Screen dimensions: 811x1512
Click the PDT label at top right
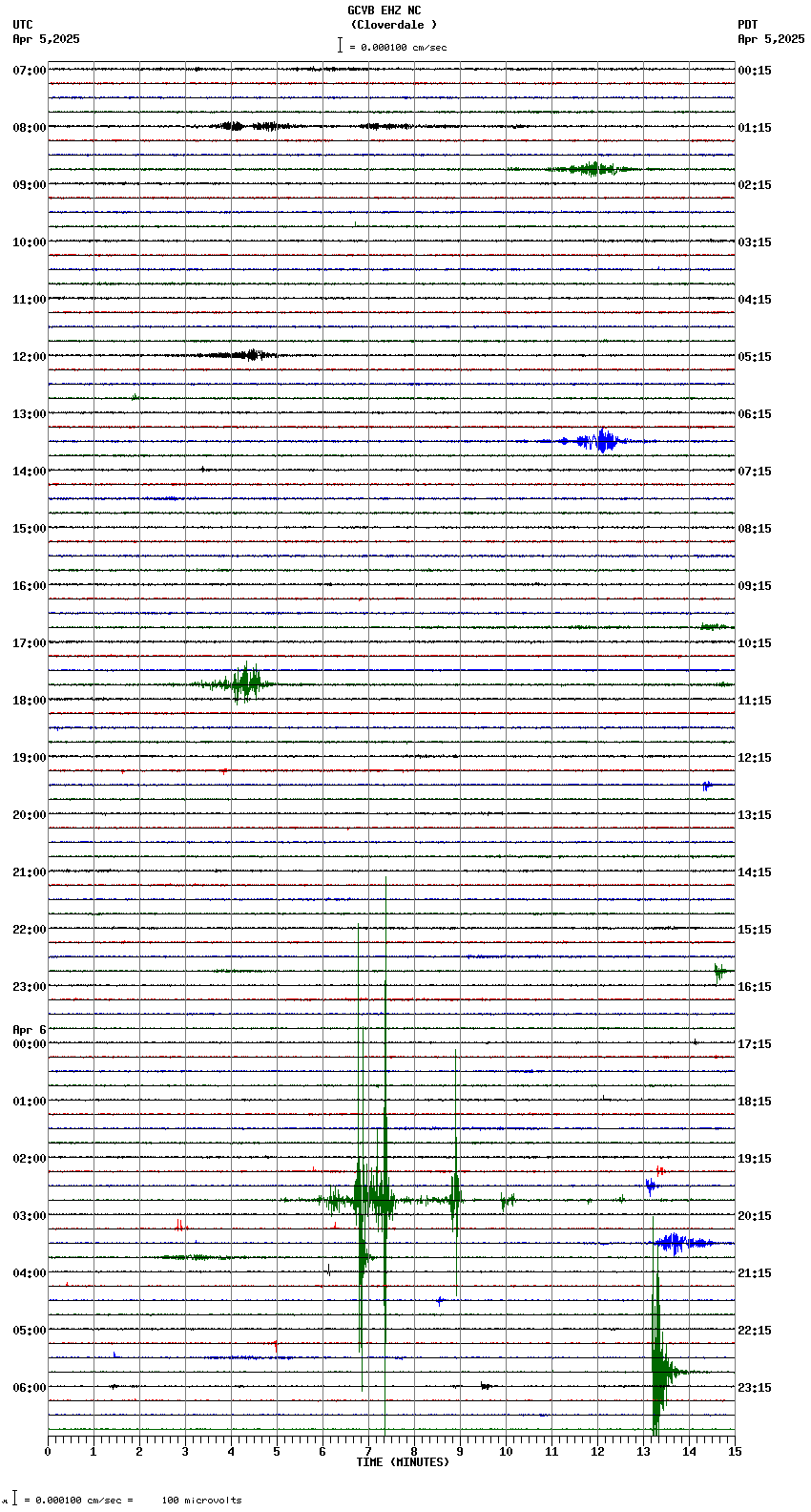tap(747, 25)
